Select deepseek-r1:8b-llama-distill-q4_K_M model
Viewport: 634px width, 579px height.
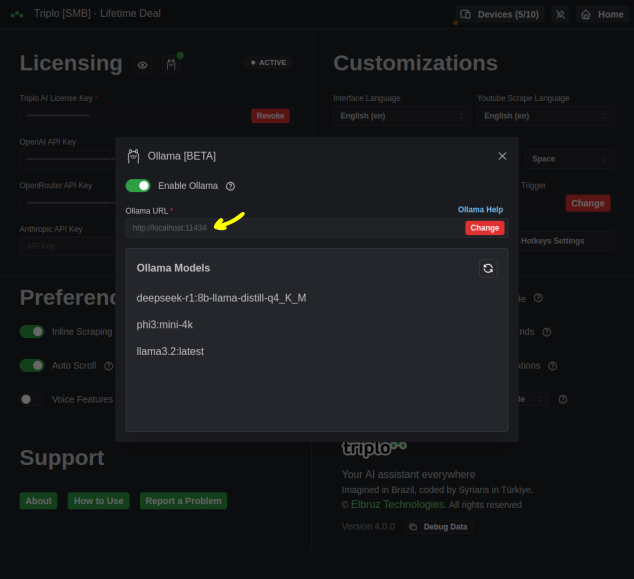click(221, 298)
